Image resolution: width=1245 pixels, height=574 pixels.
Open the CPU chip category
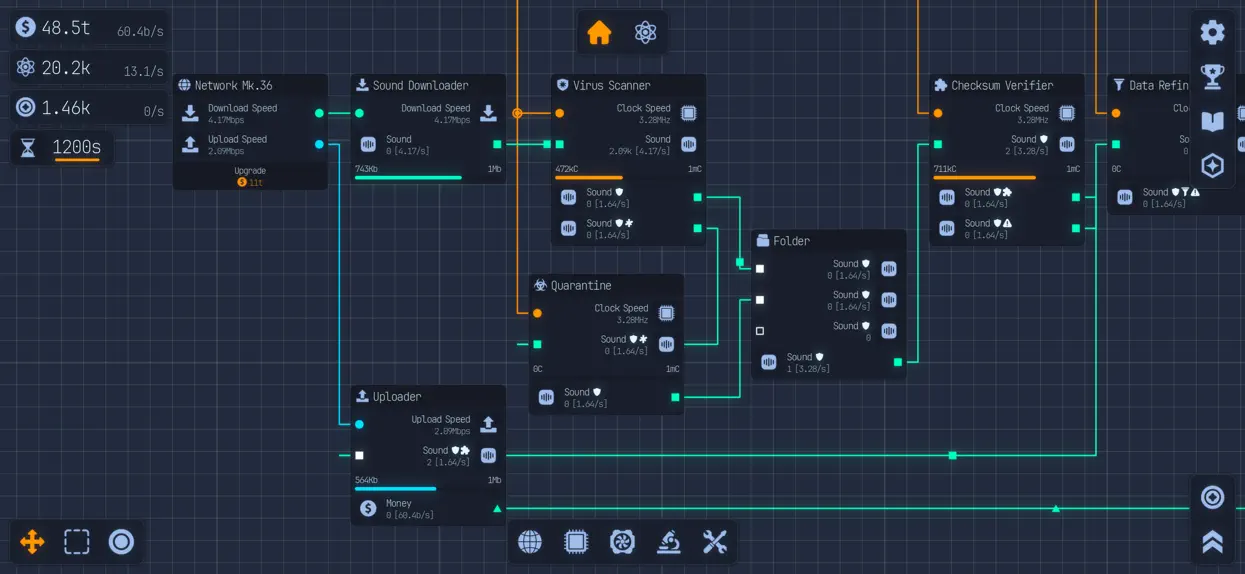(576, 542)
